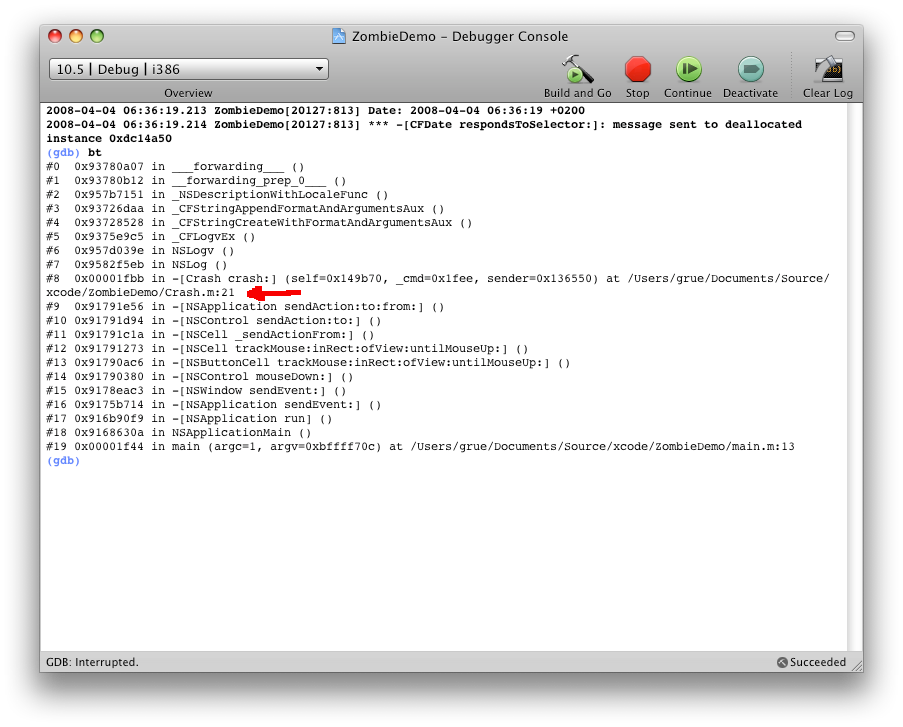Select frame #12 NSCell trackMouse line

tap(287, 349)
